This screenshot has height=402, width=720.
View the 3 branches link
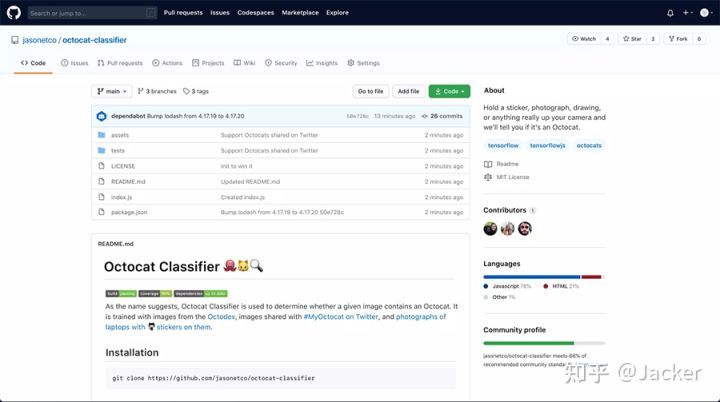(157, 91)
